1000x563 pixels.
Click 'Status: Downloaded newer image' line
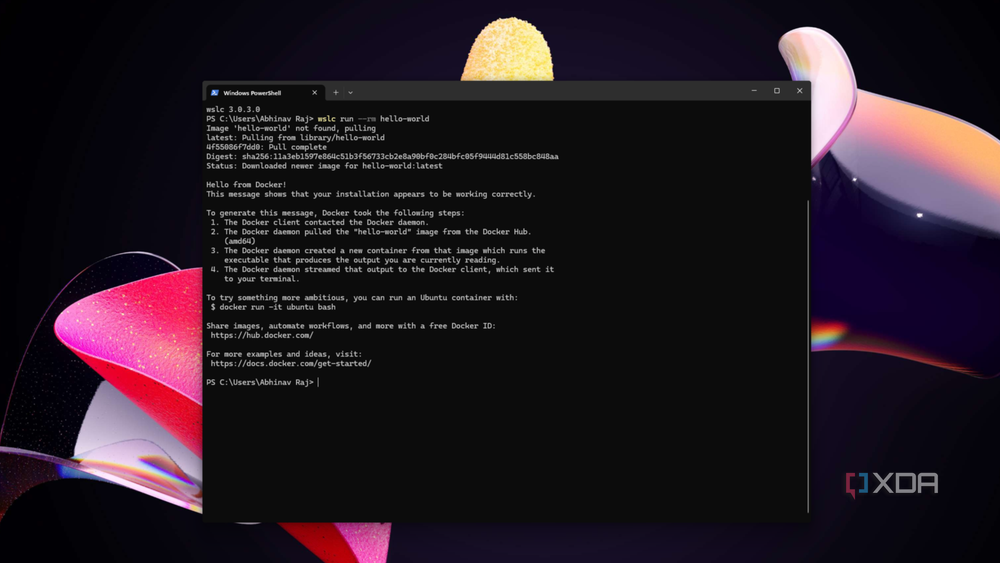click(x=324, y=166)
